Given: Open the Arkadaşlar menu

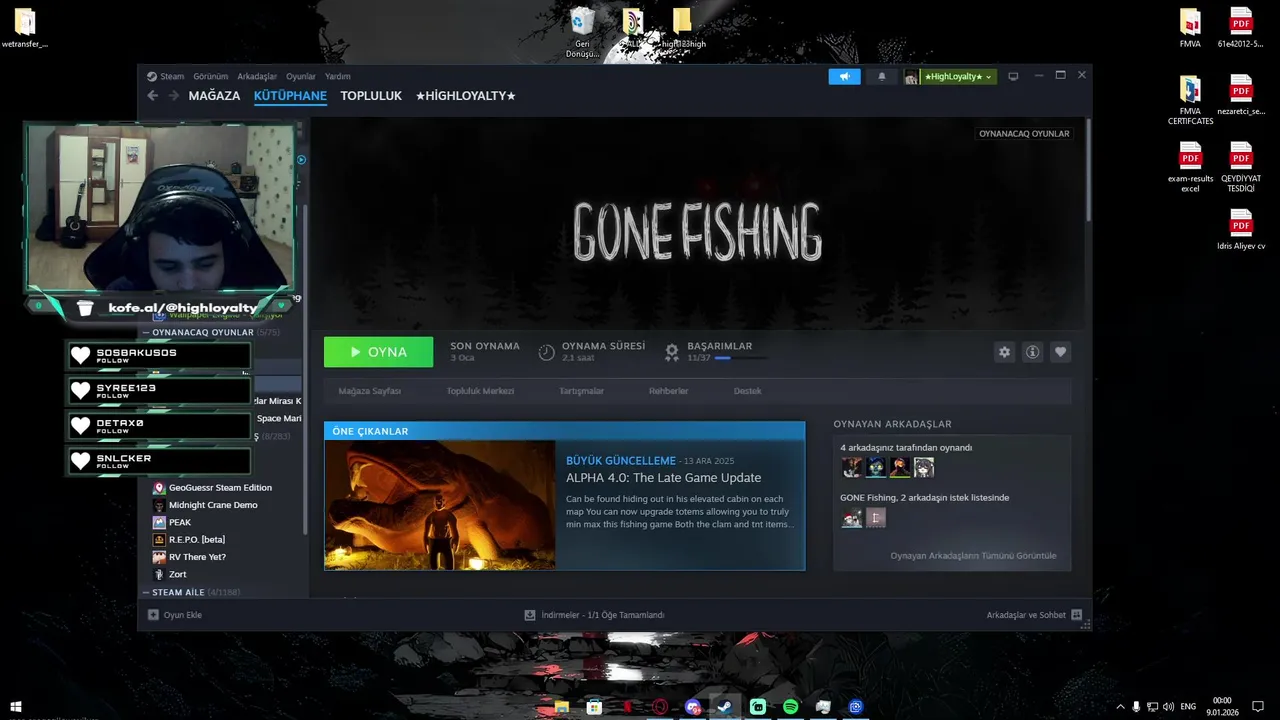Looking at the screenshot, I should [257, 76].
